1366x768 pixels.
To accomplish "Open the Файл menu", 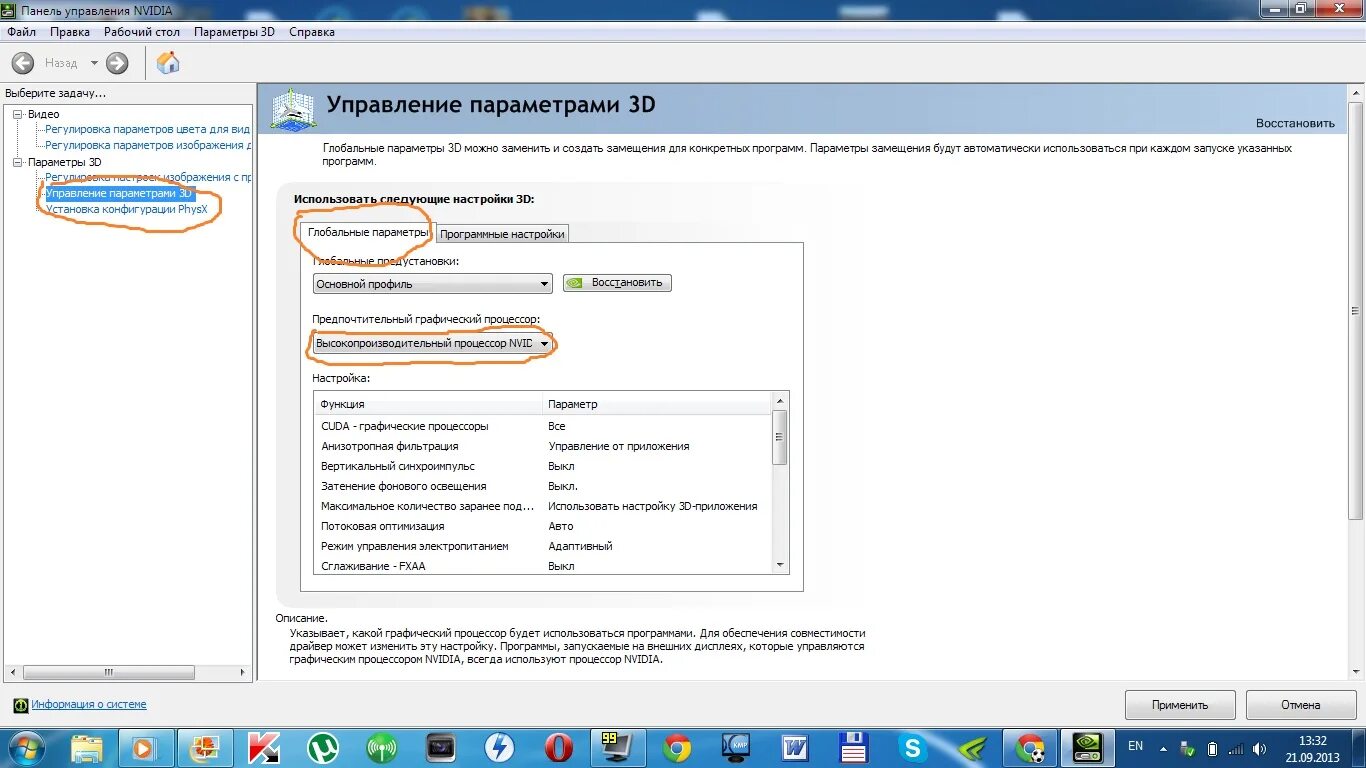I will click(21, 32).
